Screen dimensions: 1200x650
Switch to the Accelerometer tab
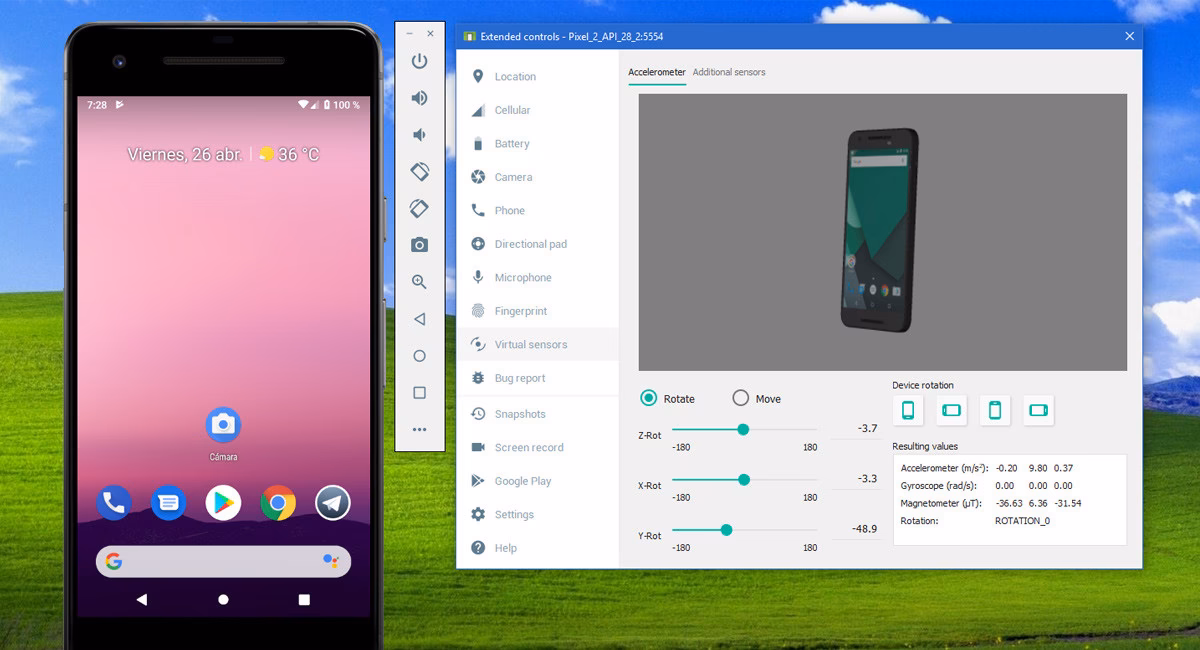[x=657, y=72]
